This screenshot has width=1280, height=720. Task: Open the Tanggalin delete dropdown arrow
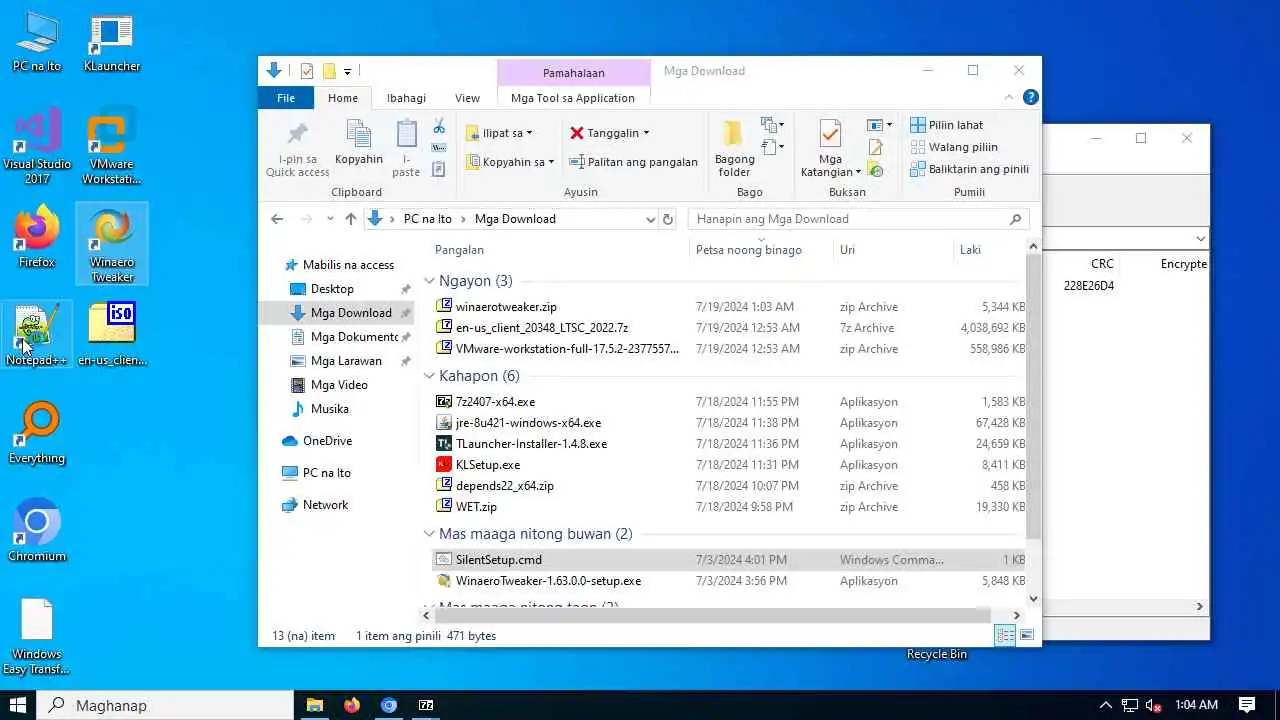point(646,133)
